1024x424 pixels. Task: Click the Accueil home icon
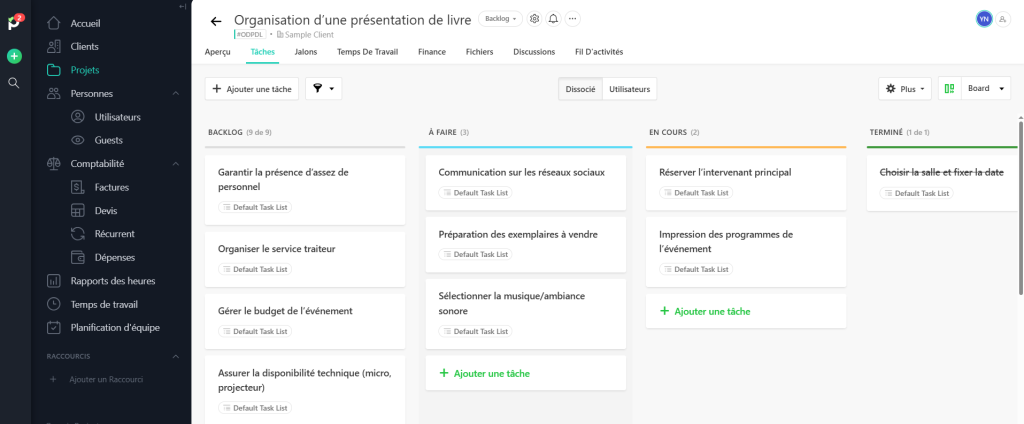tap(54, 24)
